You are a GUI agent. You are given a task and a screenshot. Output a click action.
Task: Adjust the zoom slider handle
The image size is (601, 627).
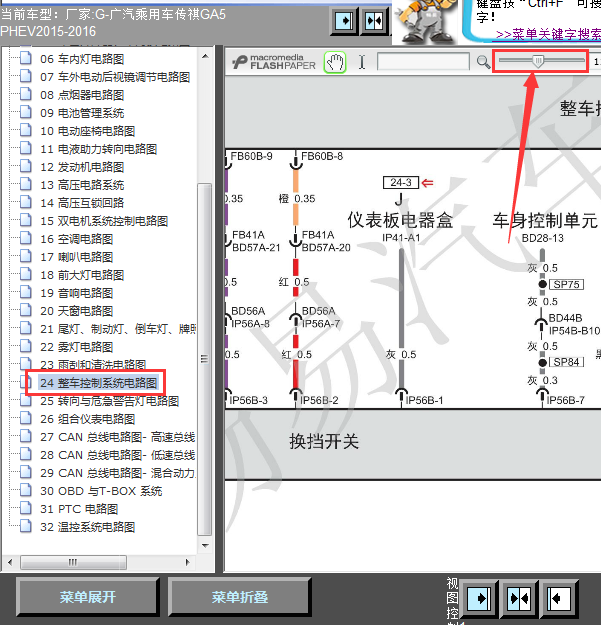point(538,61)
